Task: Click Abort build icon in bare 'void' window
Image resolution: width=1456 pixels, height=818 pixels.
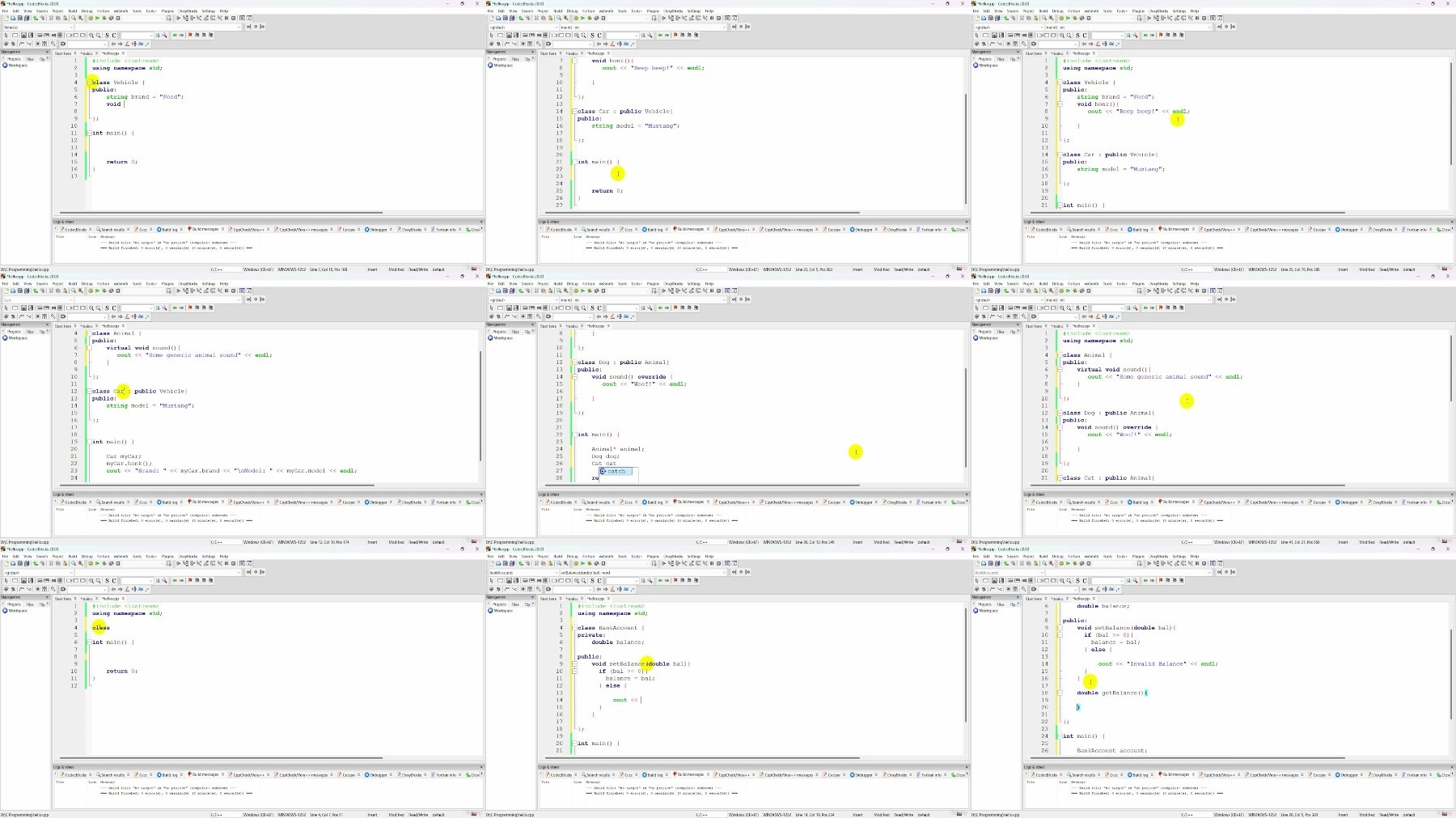Action: click(118, 18)
